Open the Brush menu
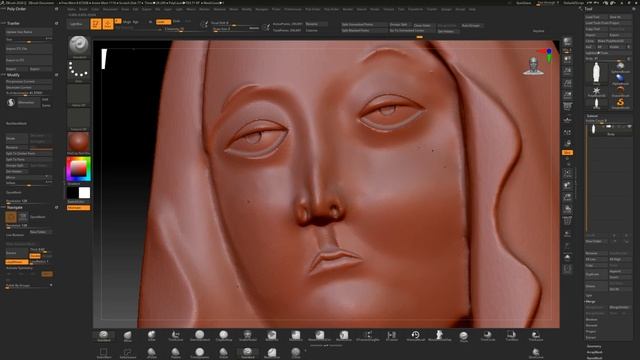 tap(83, 9)
